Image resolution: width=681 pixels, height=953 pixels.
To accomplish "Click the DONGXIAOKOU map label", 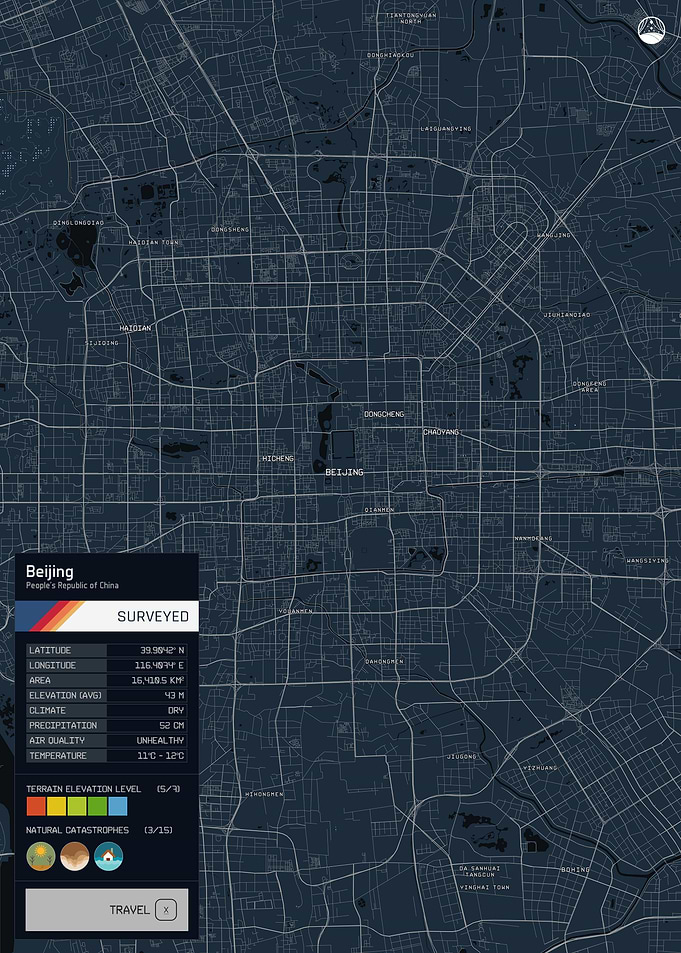I will pyautogui.click(x=390, y=55).
